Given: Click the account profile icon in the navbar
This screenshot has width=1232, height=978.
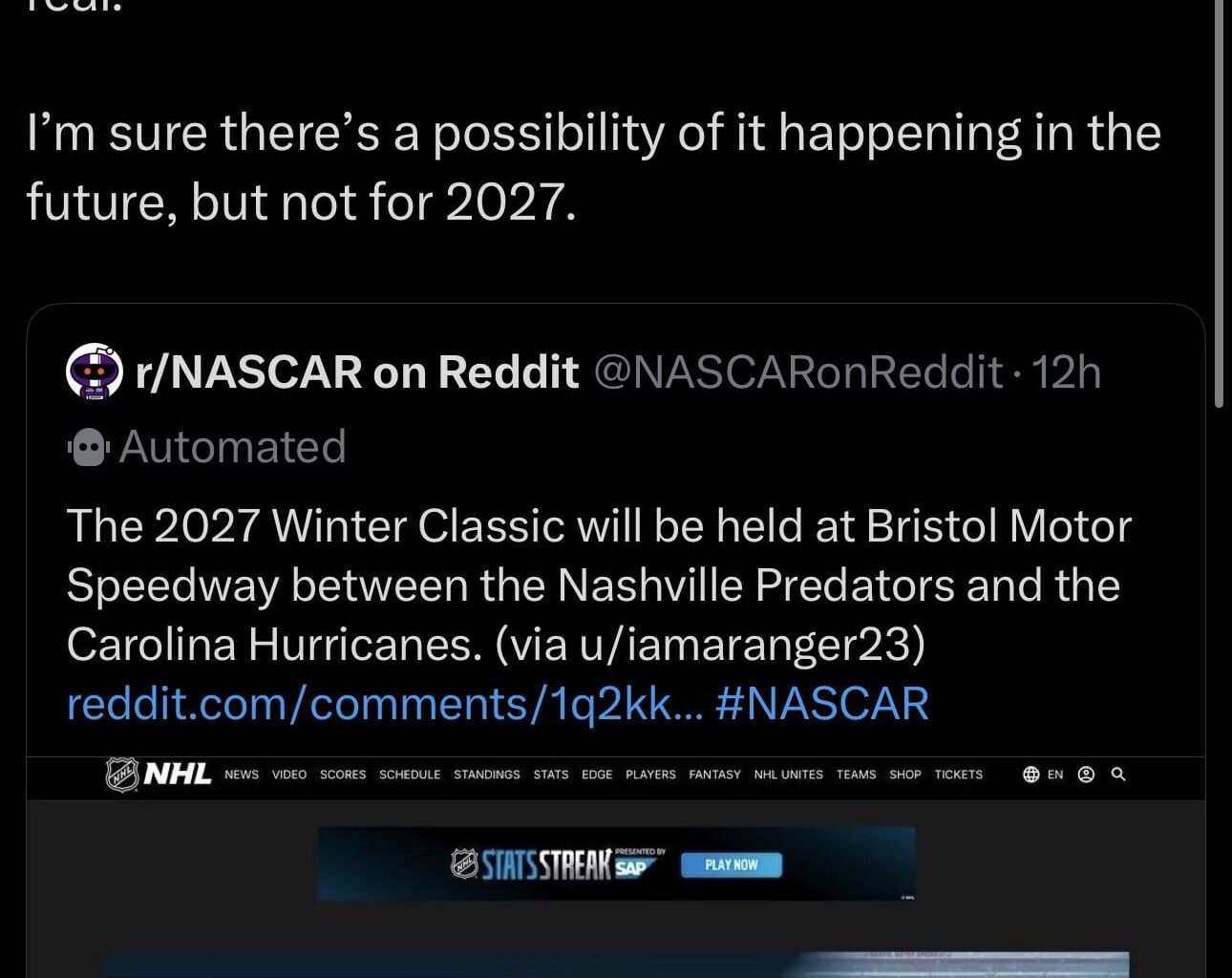Looking at the screenshot, I should pos(1087,775).
